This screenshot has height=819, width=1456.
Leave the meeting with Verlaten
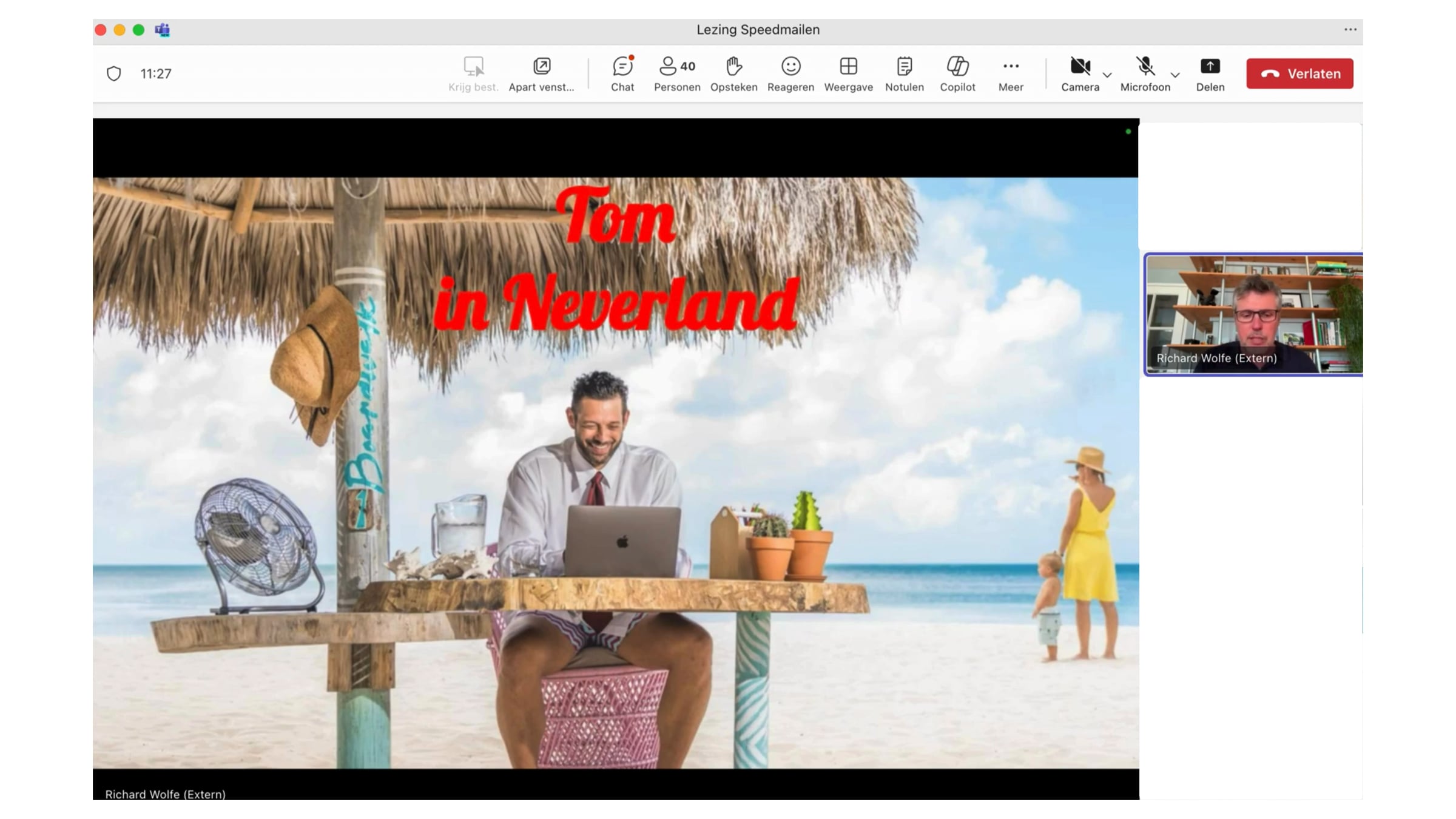[x=1299, y=73]
